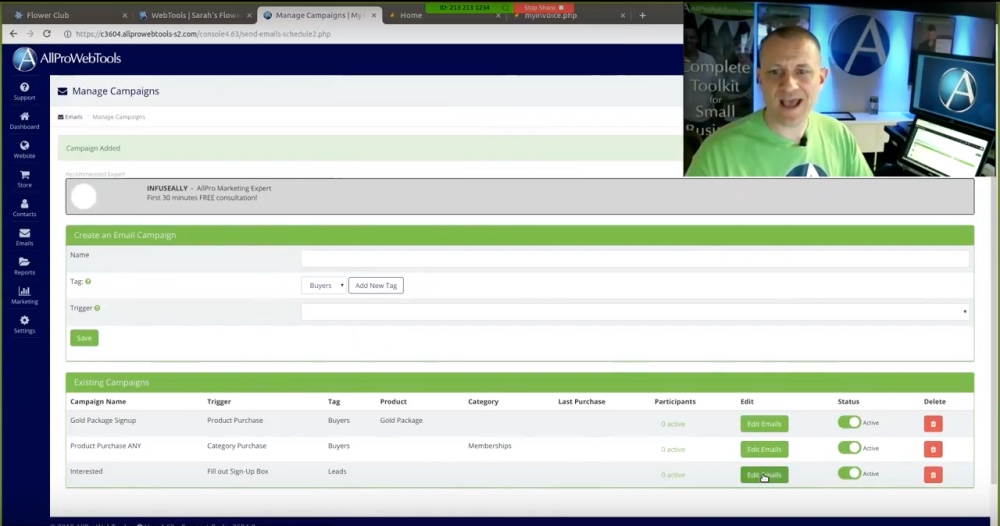Screen dimensions: 1000x526
Task: Edit Emails for Product Purchase ANY
Action: [x=764, y=449]
